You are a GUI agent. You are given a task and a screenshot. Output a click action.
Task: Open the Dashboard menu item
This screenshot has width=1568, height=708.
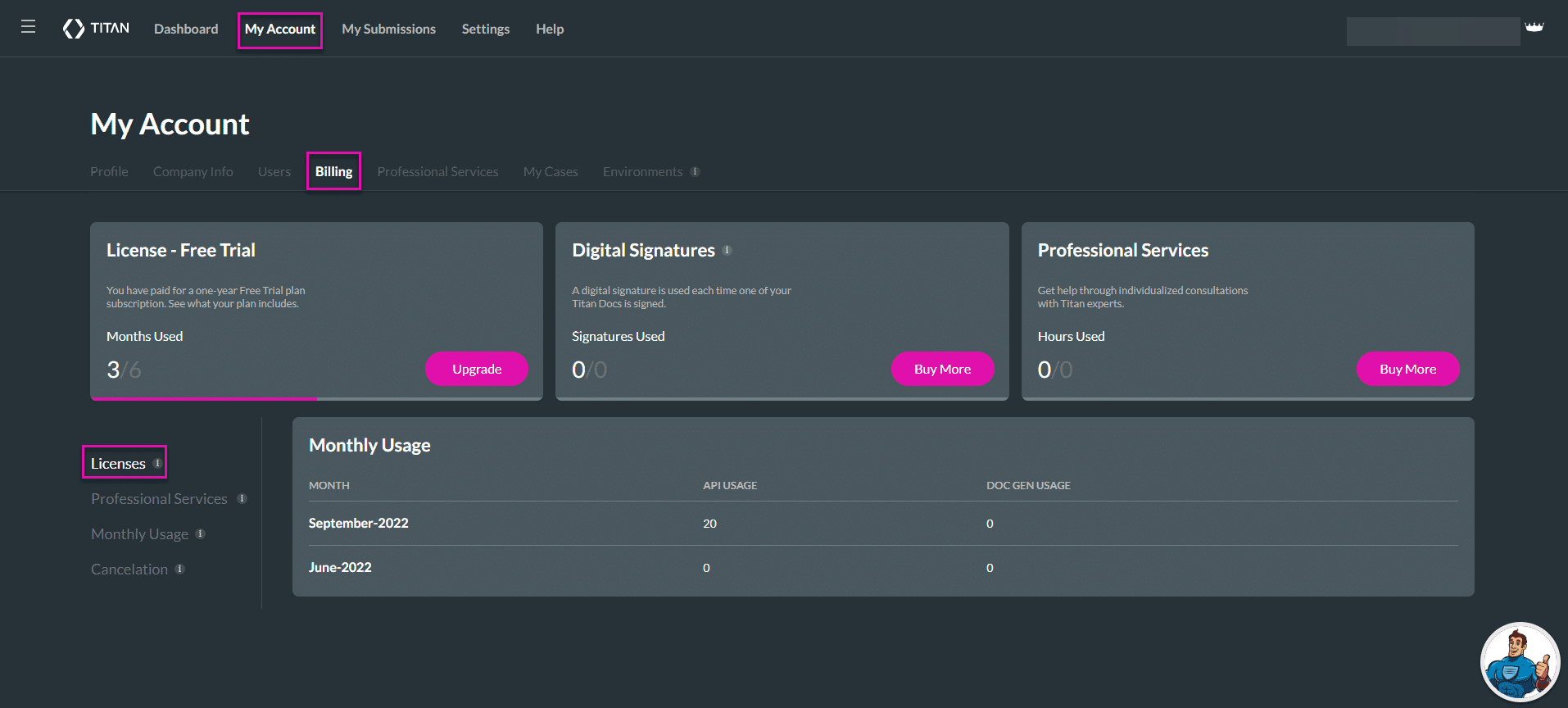point(186,29)
